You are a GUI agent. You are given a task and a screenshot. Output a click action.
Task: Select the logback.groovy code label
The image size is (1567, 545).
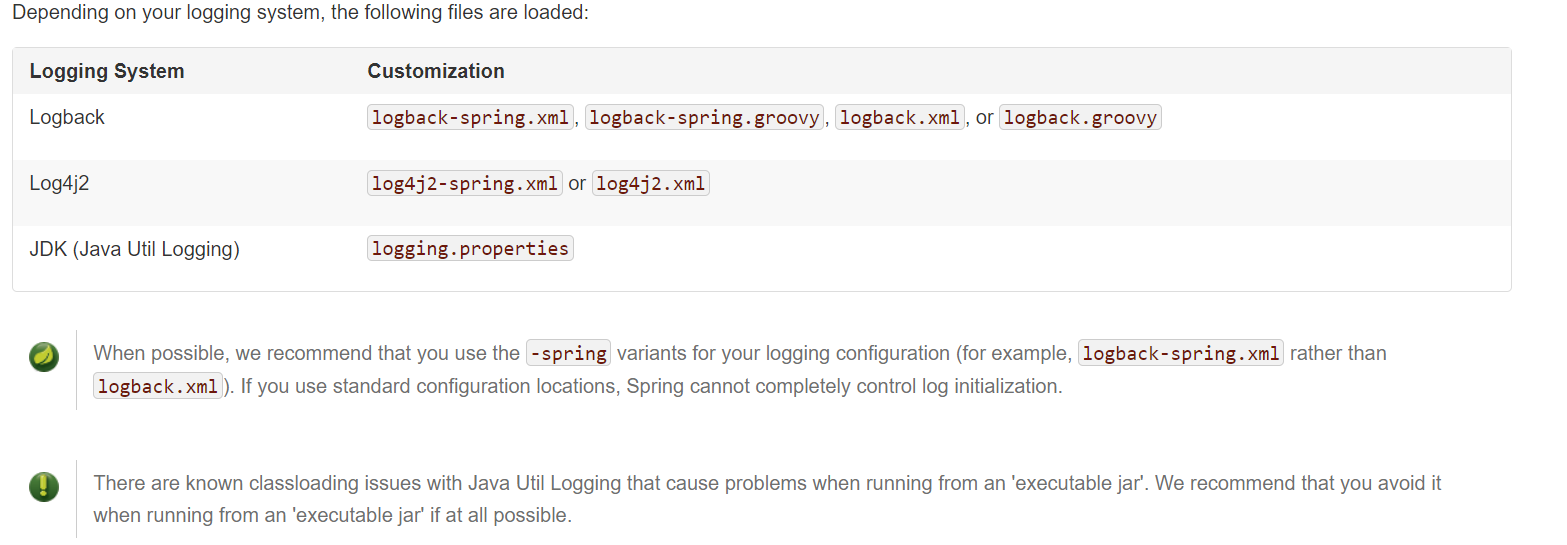click(1080, 117)
